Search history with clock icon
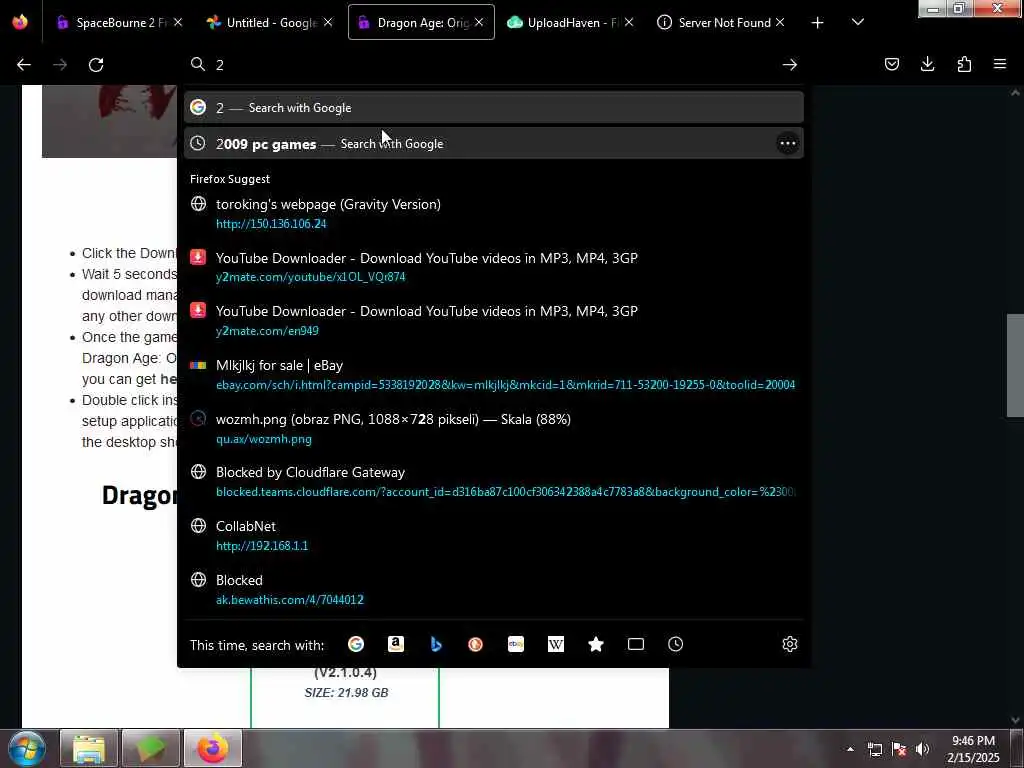The width and height of the screenshot is (1024, 768). tap(675, 645)
